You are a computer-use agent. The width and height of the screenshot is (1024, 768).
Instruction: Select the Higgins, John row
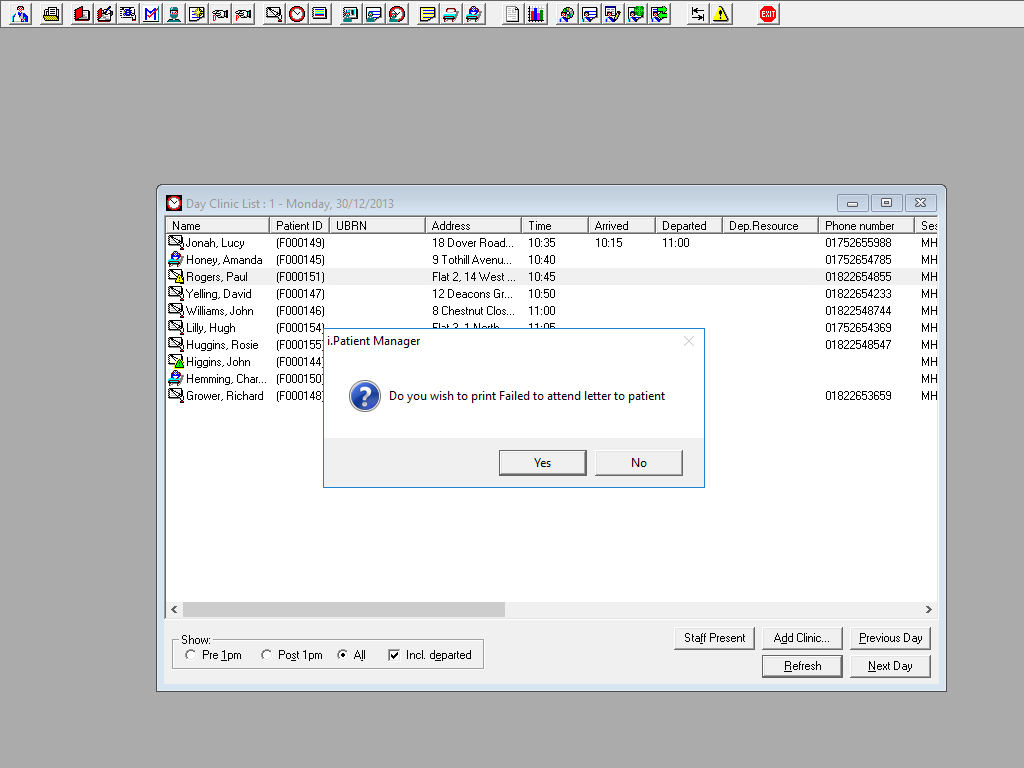(x=552, y=362)
